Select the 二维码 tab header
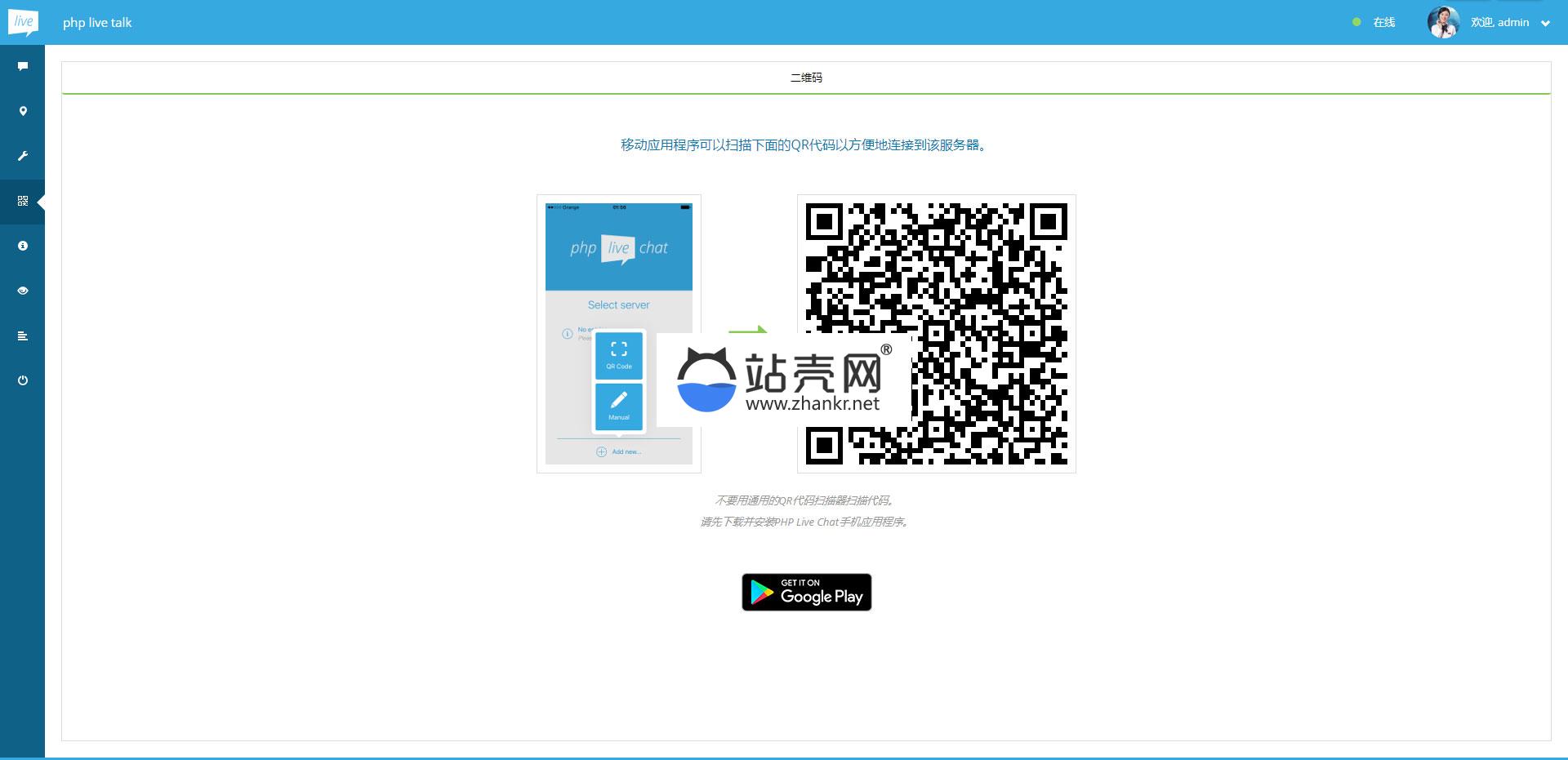 pyautogui.click(x=806, y=78)
